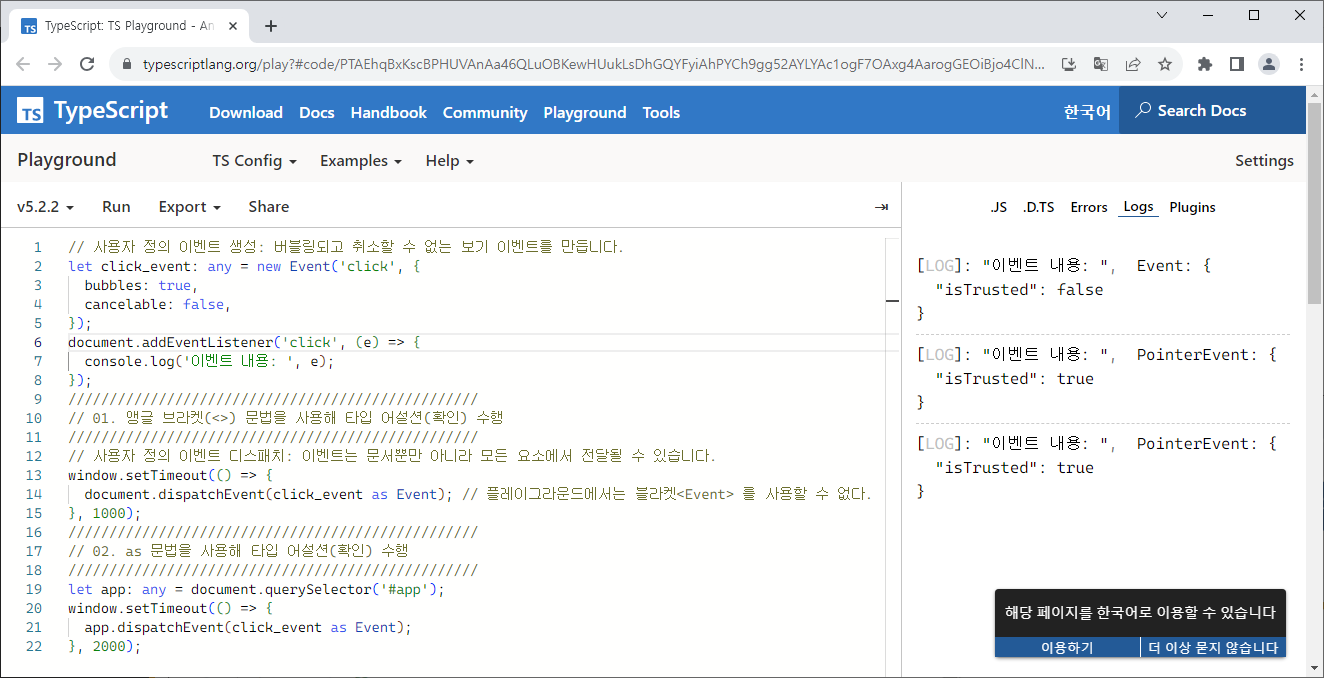Close the TS Playground browser tab
This screenshot has width=1324, height=678.
(x=231, y=26)
